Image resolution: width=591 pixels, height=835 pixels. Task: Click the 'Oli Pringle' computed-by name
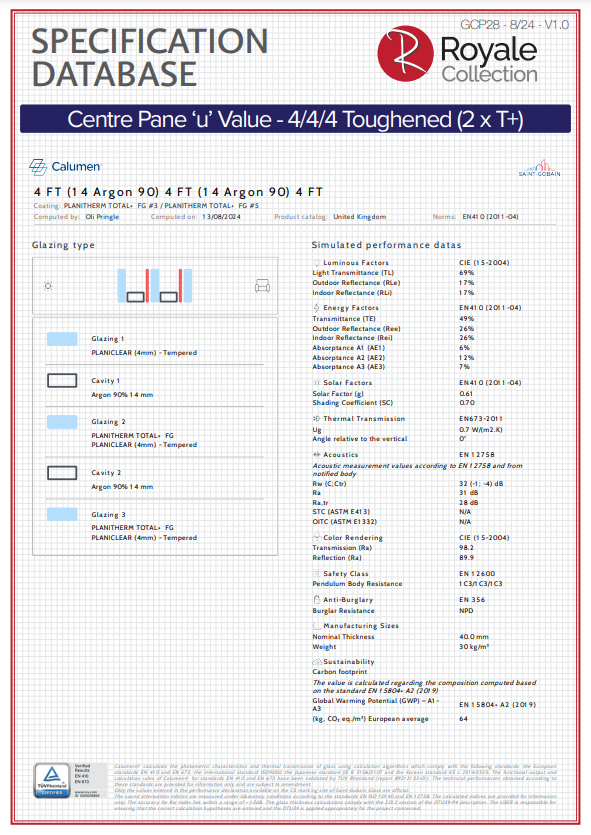click(102, 217)
